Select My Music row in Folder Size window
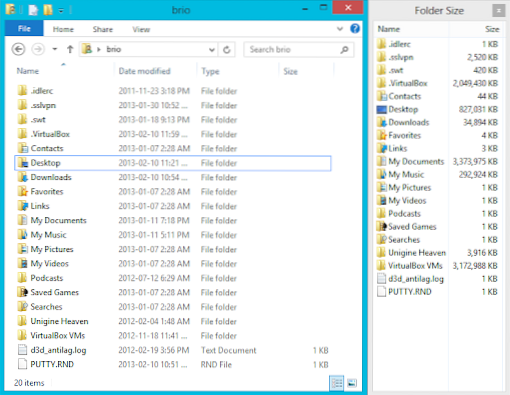 click(438, 174)
